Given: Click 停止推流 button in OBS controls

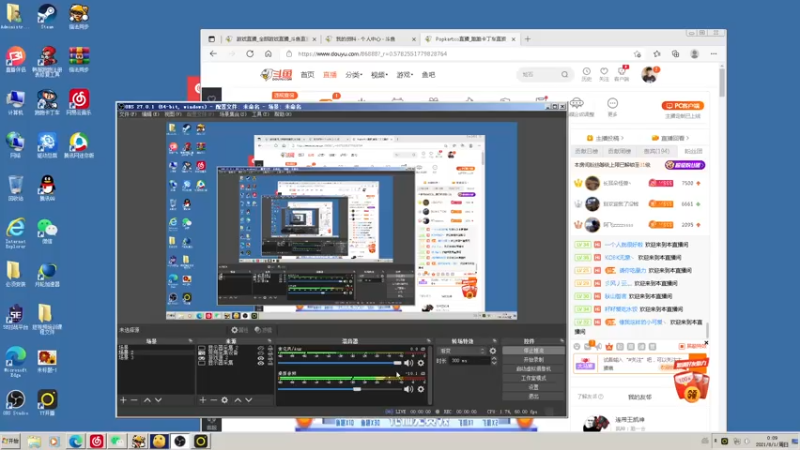Looking at the screenshot, I should (x=533, y=351).
